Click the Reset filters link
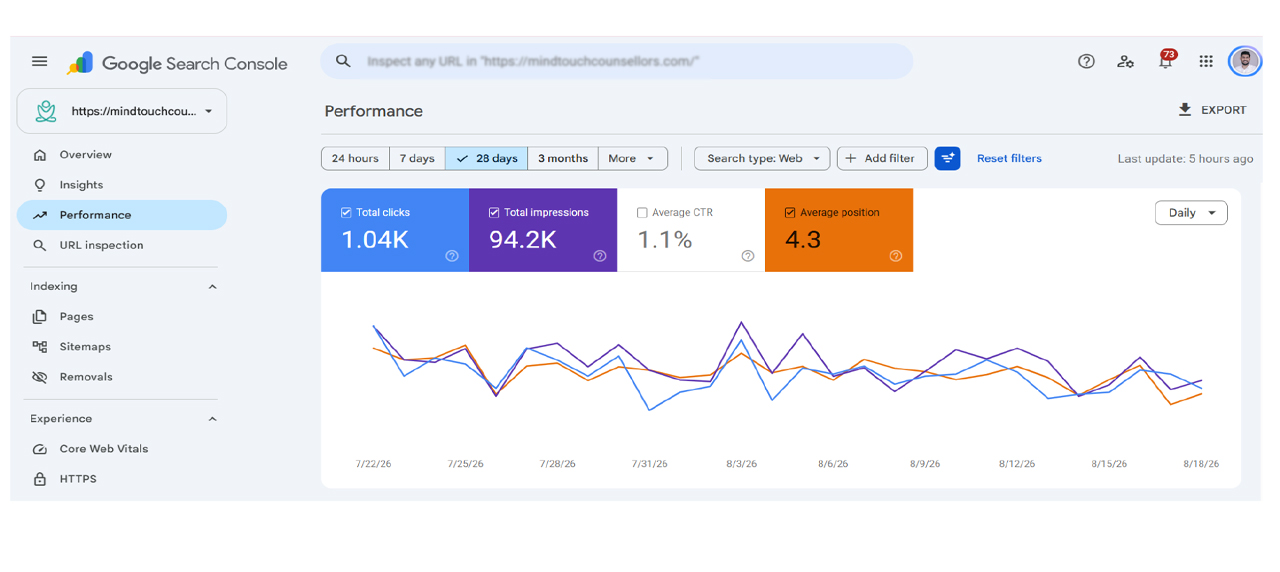The width and height of the screenshot is (1280, 572). [x=1009, y=158]
